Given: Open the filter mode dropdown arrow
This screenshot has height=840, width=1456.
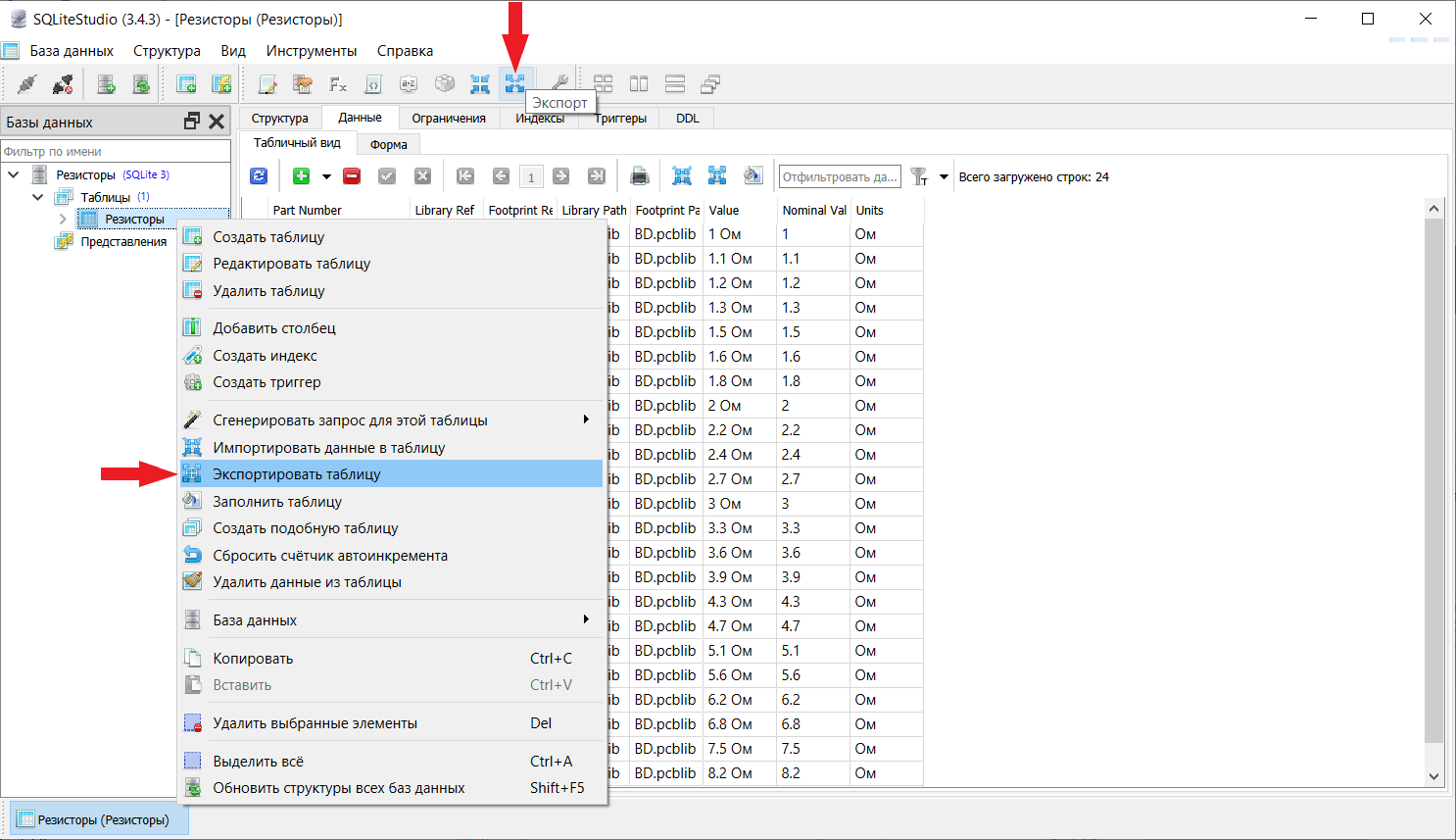Looking at the screenshot, I should point(944,177).
